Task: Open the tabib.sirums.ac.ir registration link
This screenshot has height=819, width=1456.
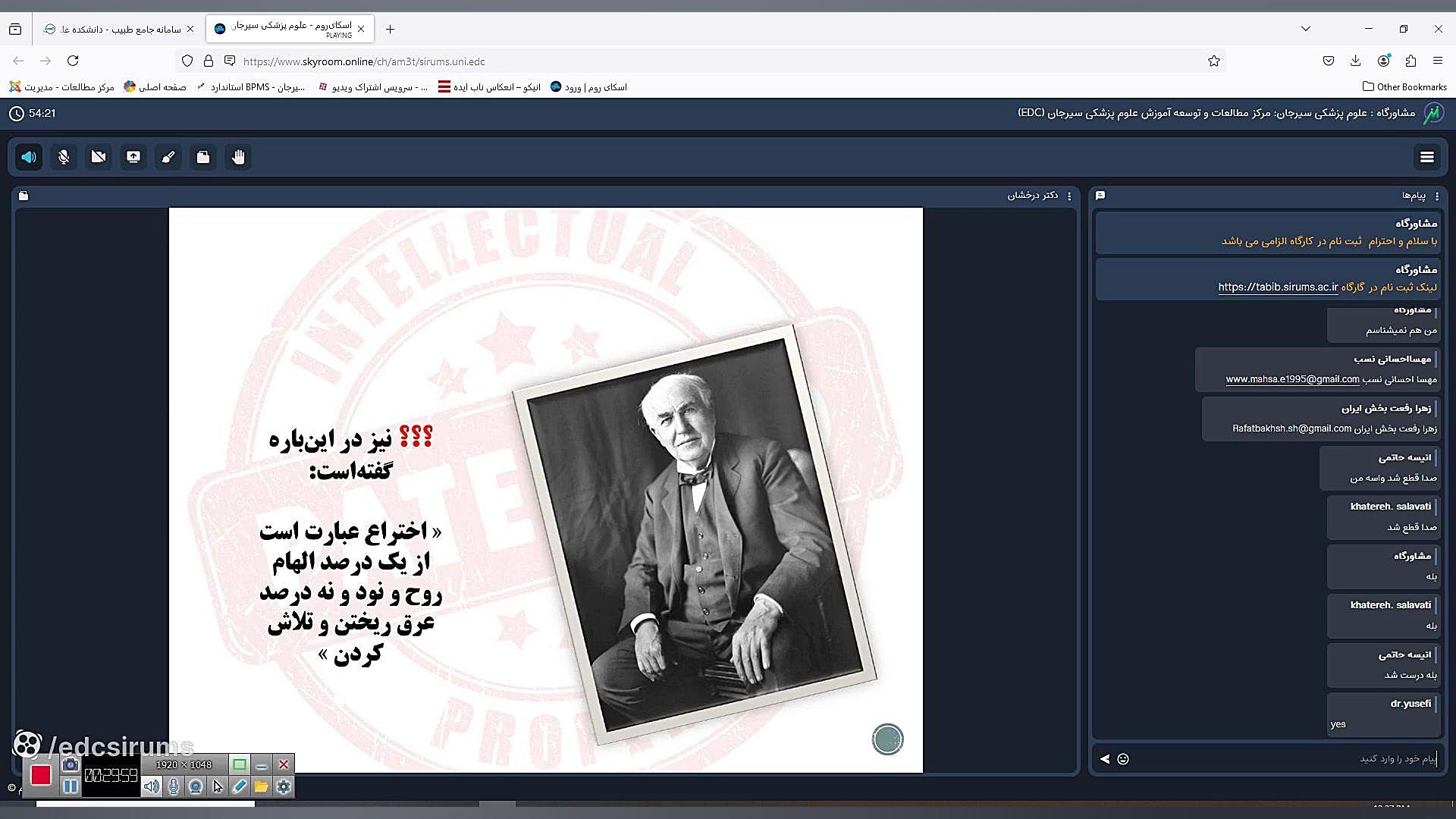Action: click(1278, 287)
